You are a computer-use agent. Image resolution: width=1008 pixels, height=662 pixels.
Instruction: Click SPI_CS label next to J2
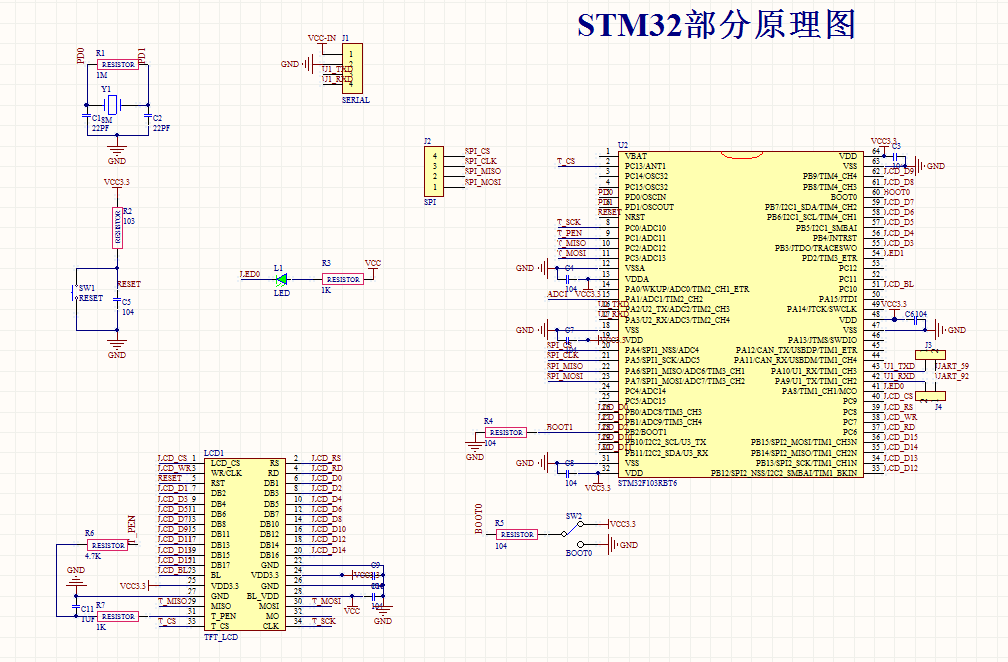coord(478,151)
